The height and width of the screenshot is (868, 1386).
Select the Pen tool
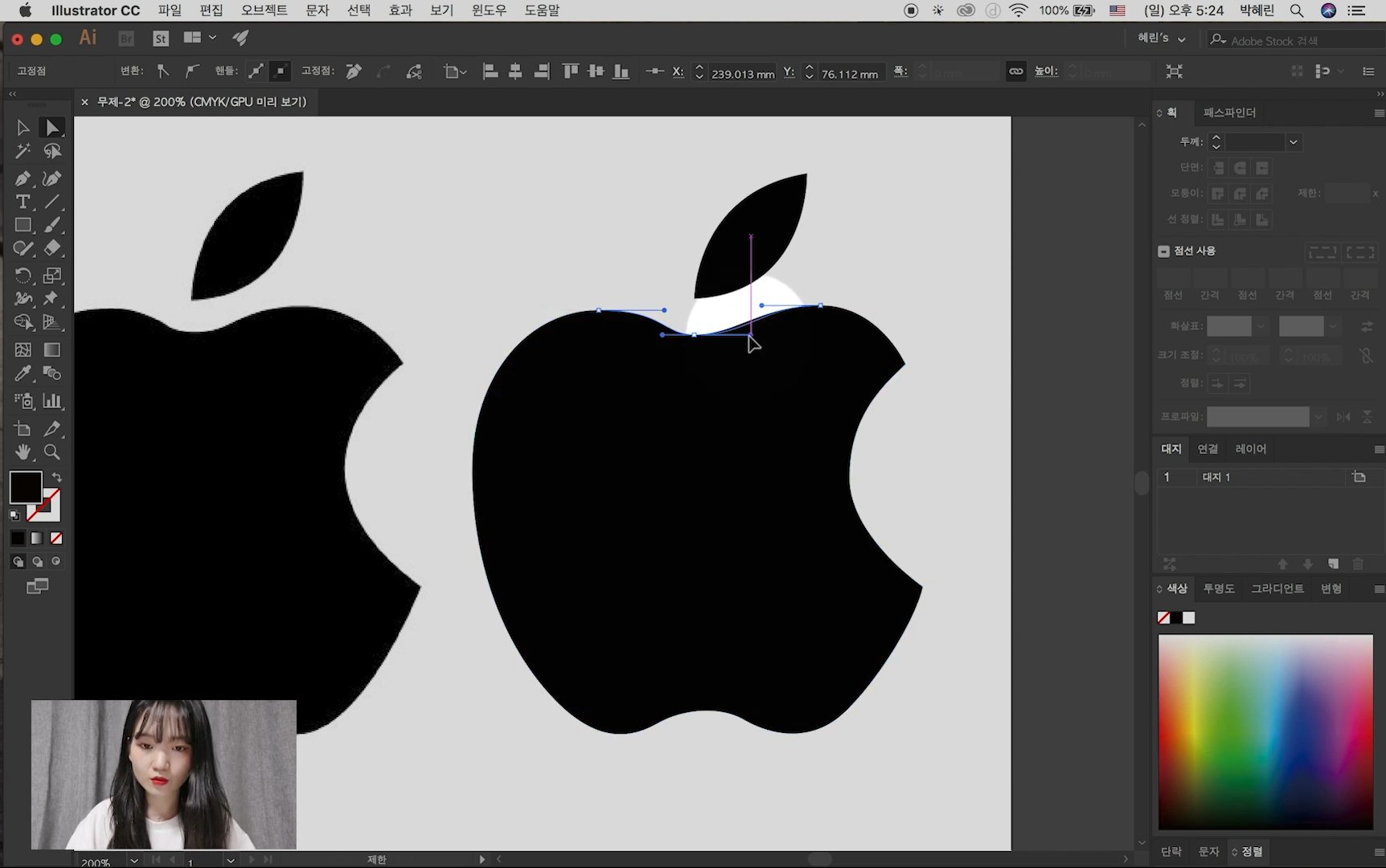point(23,178)
